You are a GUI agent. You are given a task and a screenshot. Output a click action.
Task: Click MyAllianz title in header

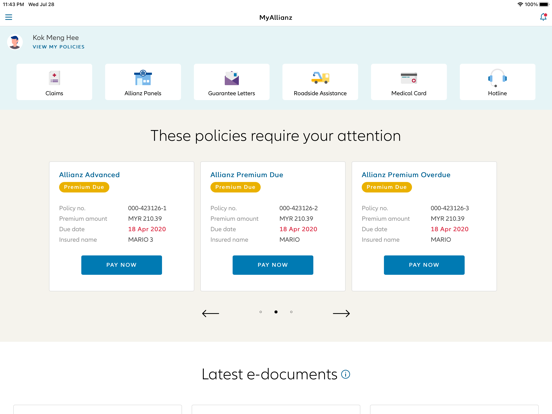coord(276,17)
